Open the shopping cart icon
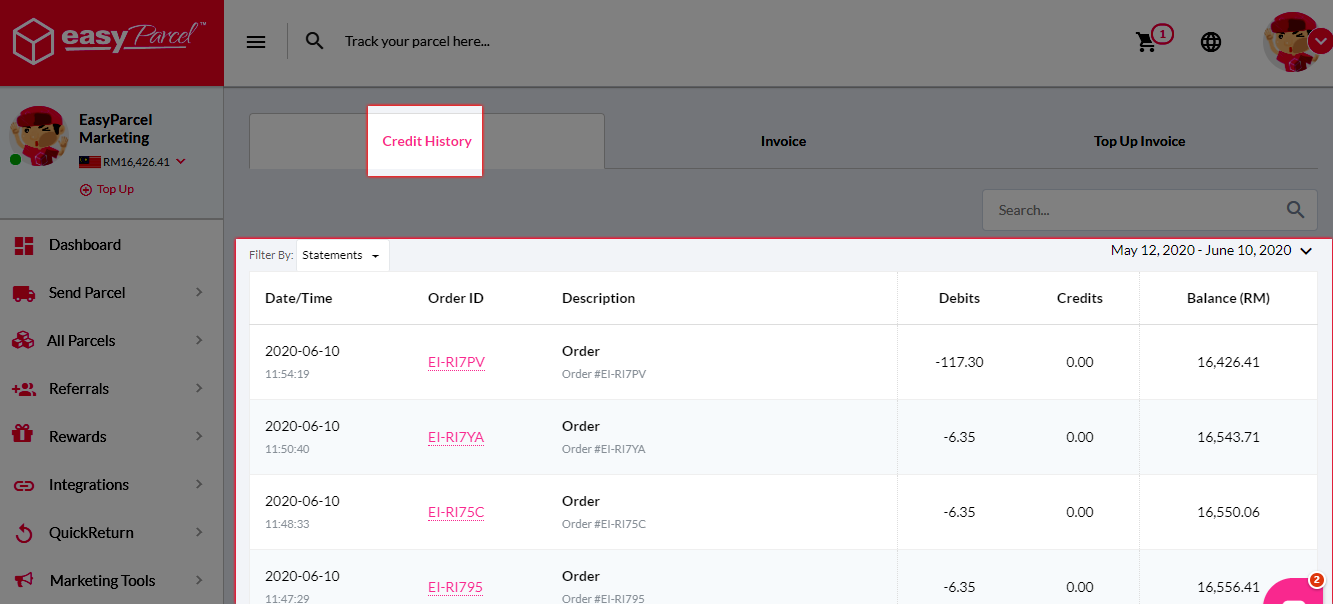Viewport: 1333px width, 604px height. [1146, 42]
